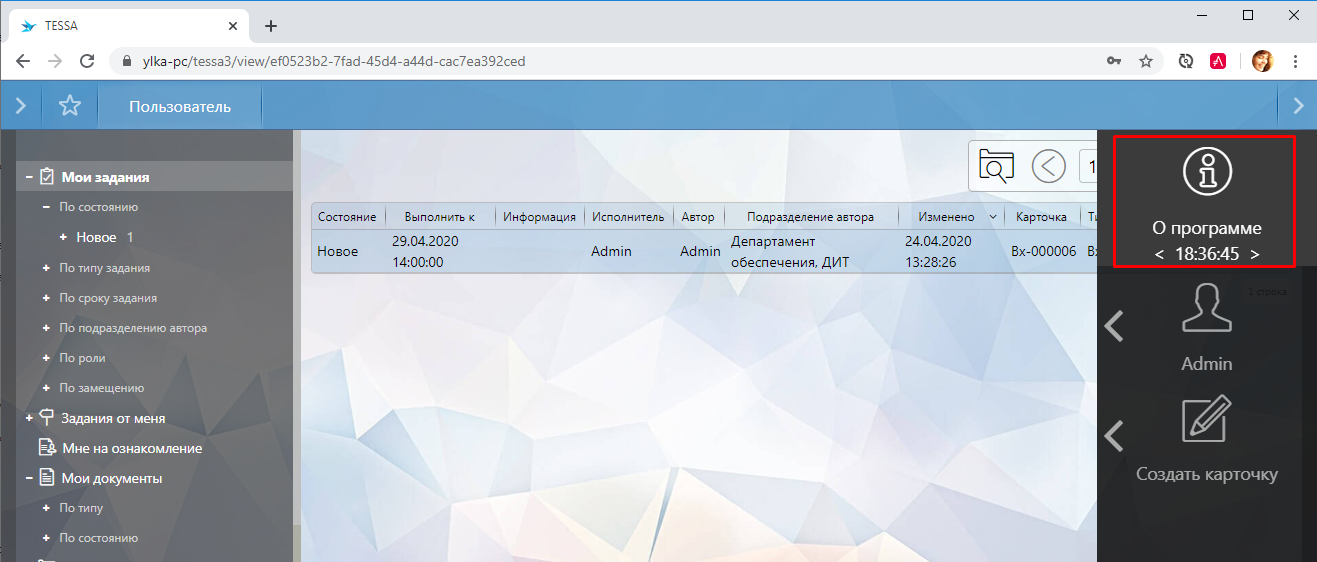Select 'Мне на ознакомление' in sidebar

131,448
